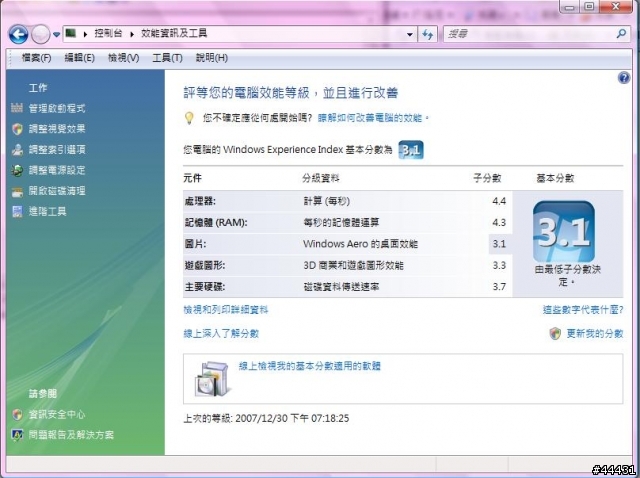Open the 編輯(E) menu

[x=79, y=58]
